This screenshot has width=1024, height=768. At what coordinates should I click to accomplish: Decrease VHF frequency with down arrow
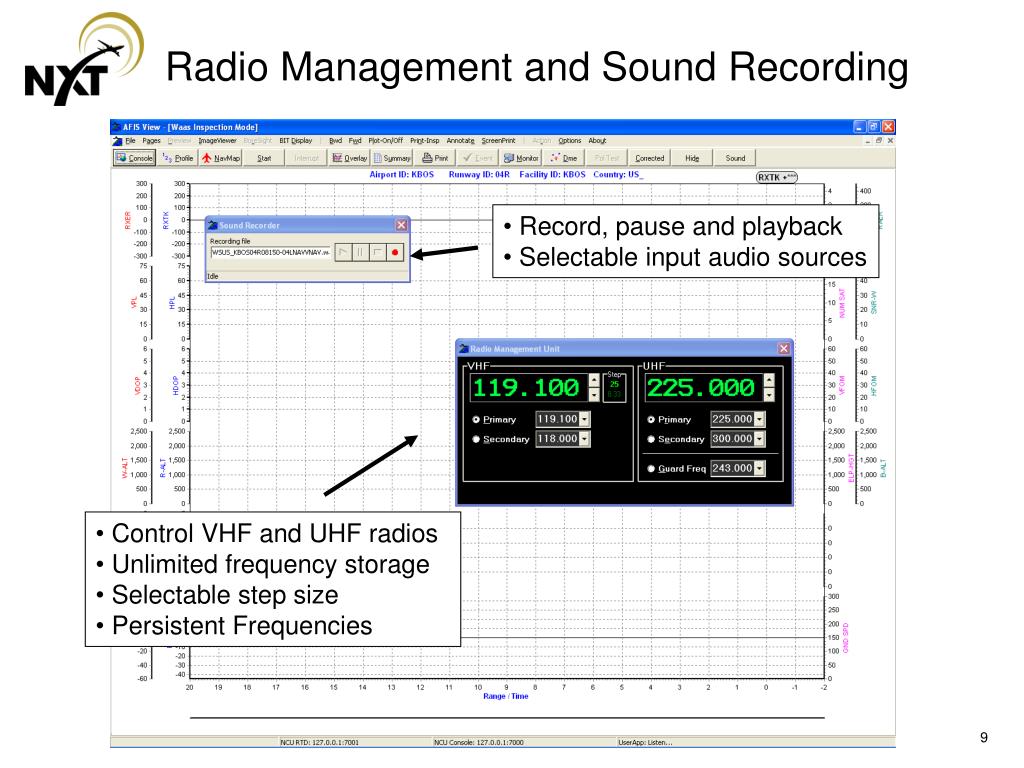(x=594, y=394)
